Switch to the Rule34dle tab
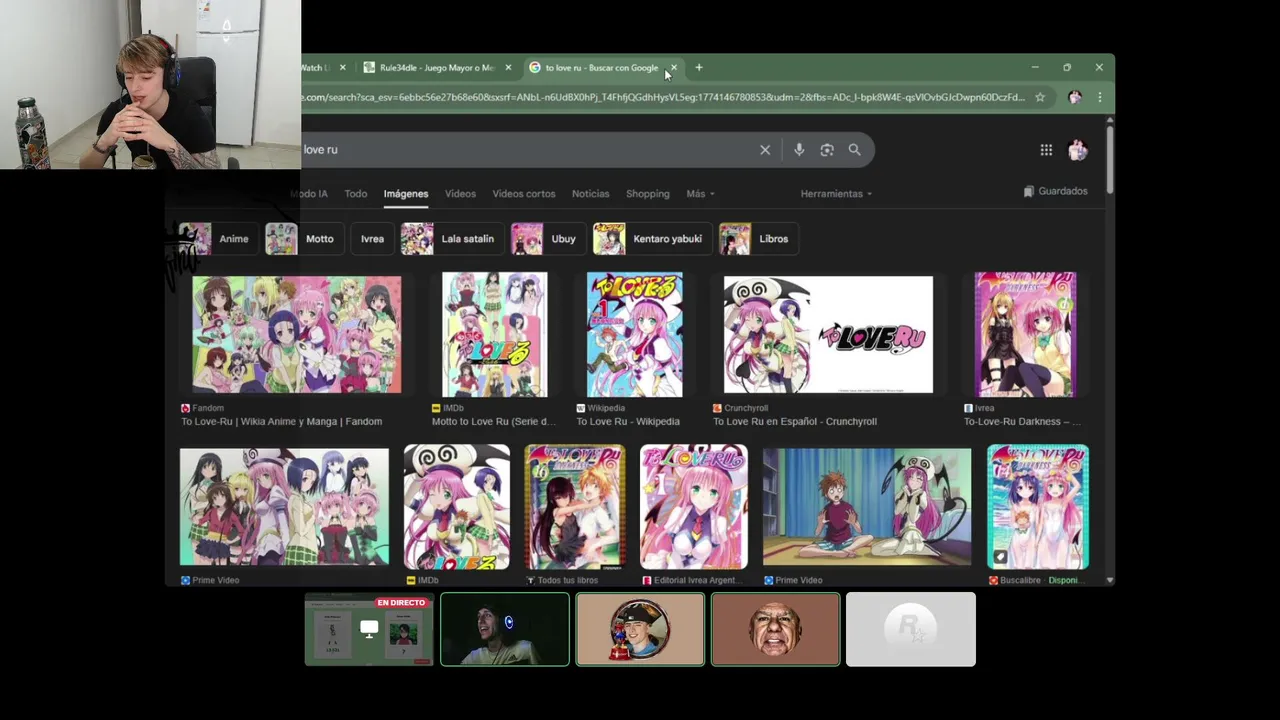The height and width of the screenshot is (720, 1280). pos(435,68)
